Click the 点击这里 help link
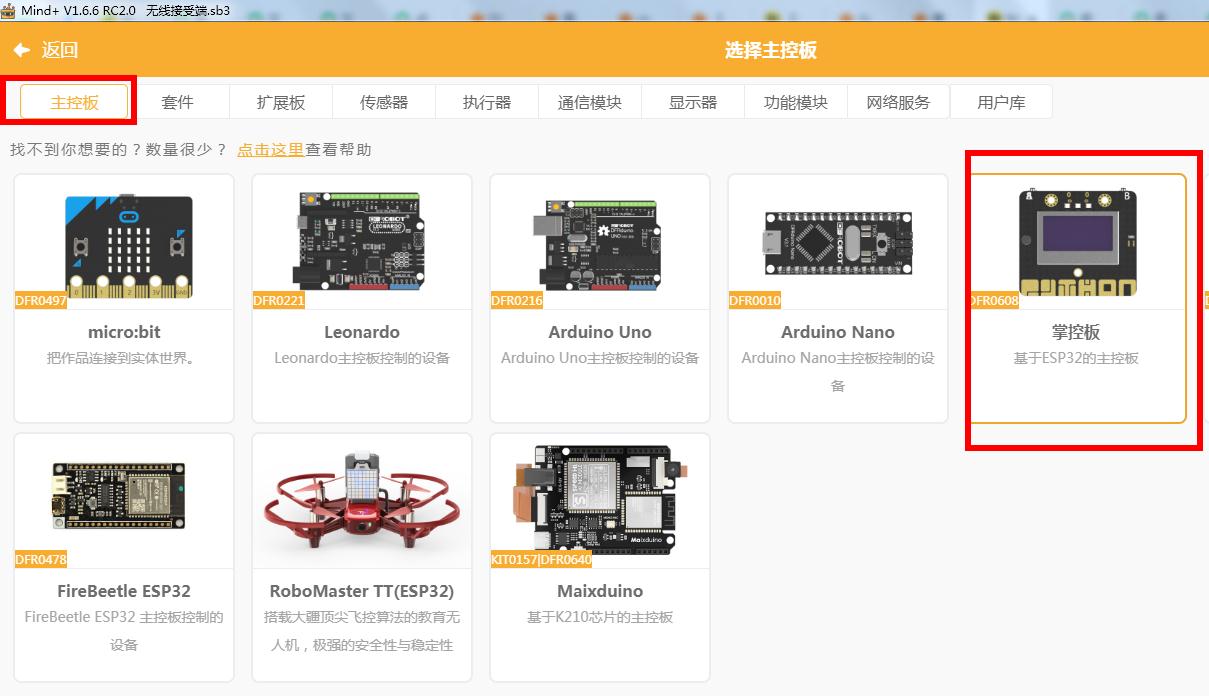1209x696 pixels. (270, 150)
